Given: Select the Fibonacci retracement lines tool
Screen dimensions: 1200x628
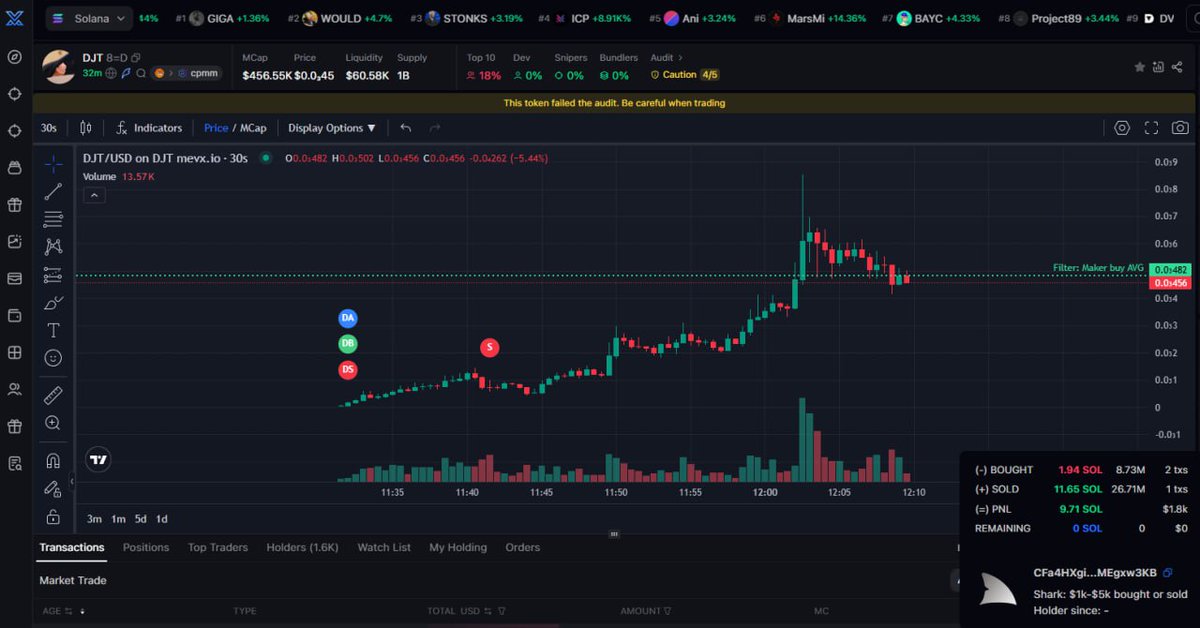Looking at the screenshot, I should click(x=53, y=220).
